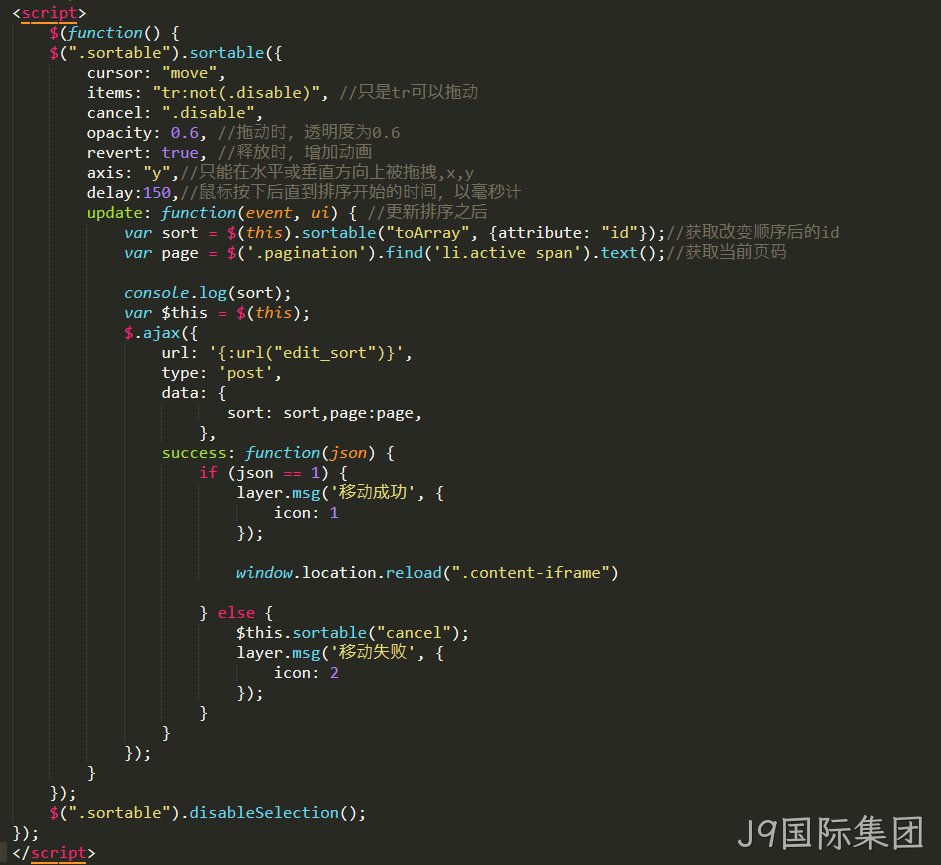Click the type: 'post' line

(221, 373)
